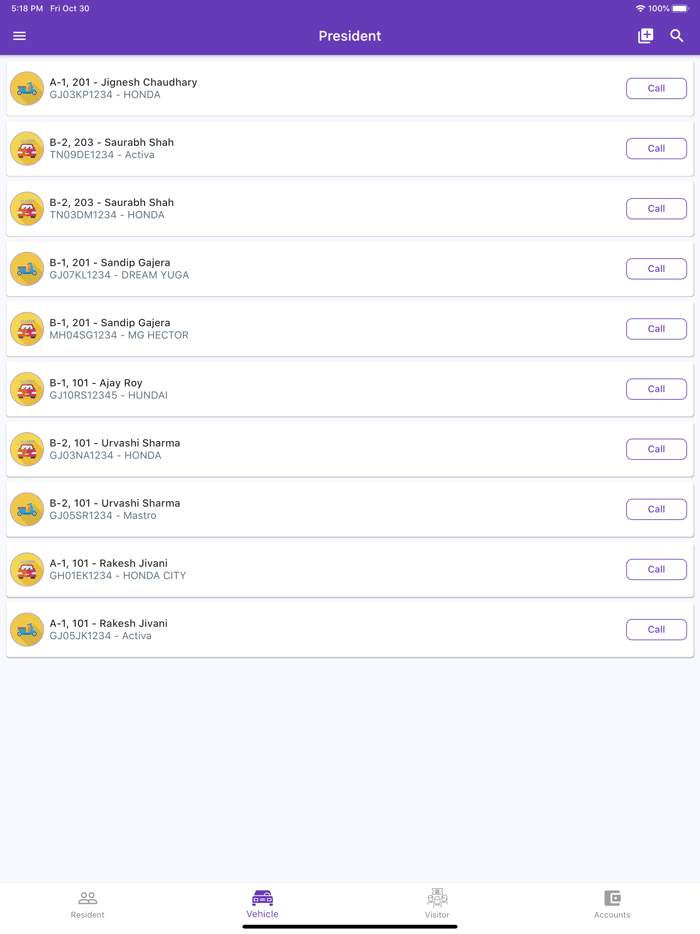Image resolution: width=700 pixels, height=934 pixels.
Task: Select the Vehicle tab
Action: [262, 903]
